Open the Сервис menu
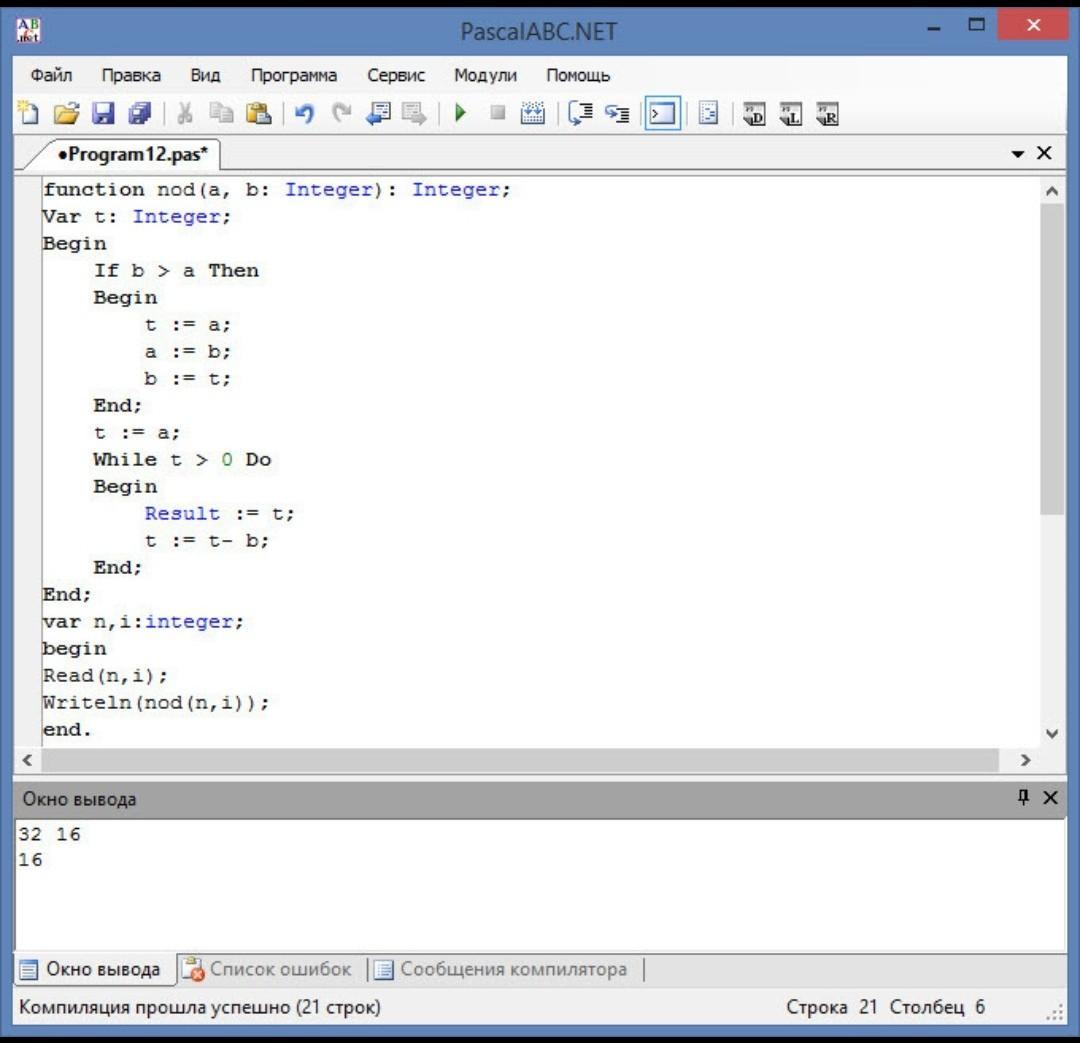Screen dimensions: 1080x1043 point(396,75)
